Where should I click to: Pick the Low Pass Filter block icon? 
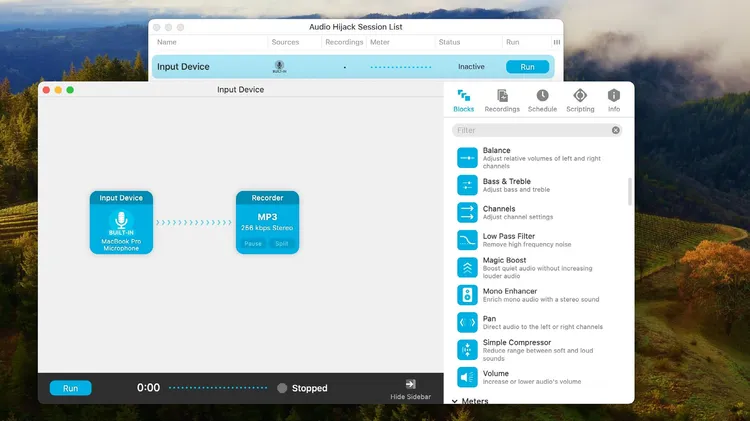click(x=467, y=240)
